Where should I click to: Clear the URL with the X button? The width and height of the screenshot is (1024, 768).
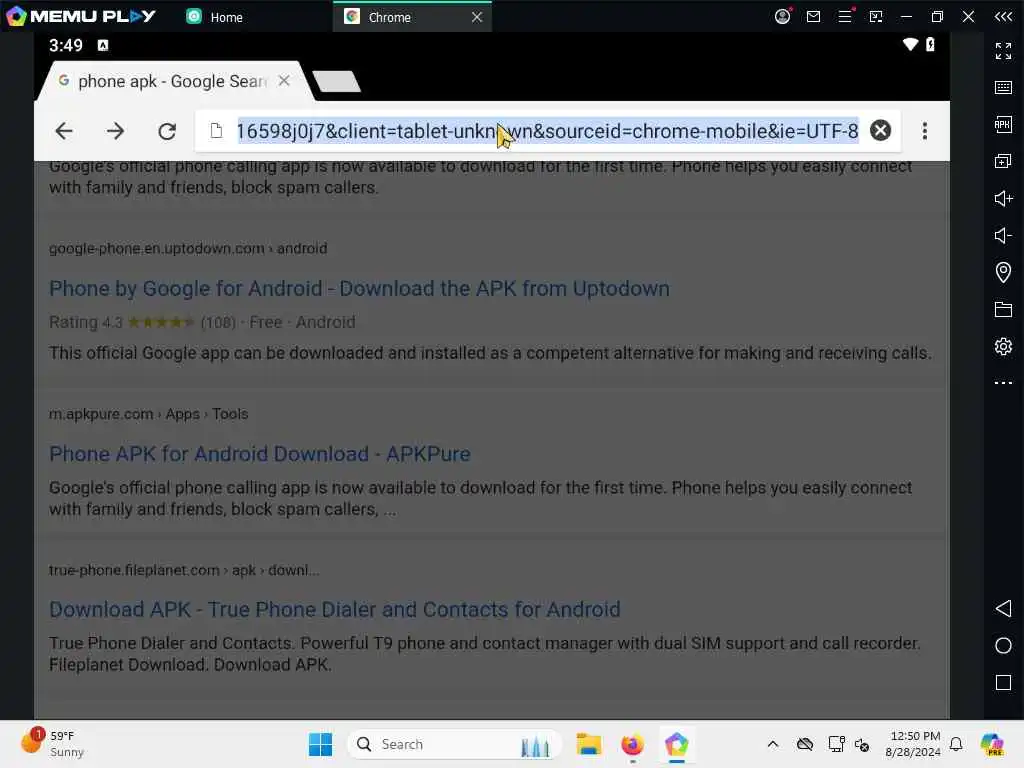(x=880, y=131)
